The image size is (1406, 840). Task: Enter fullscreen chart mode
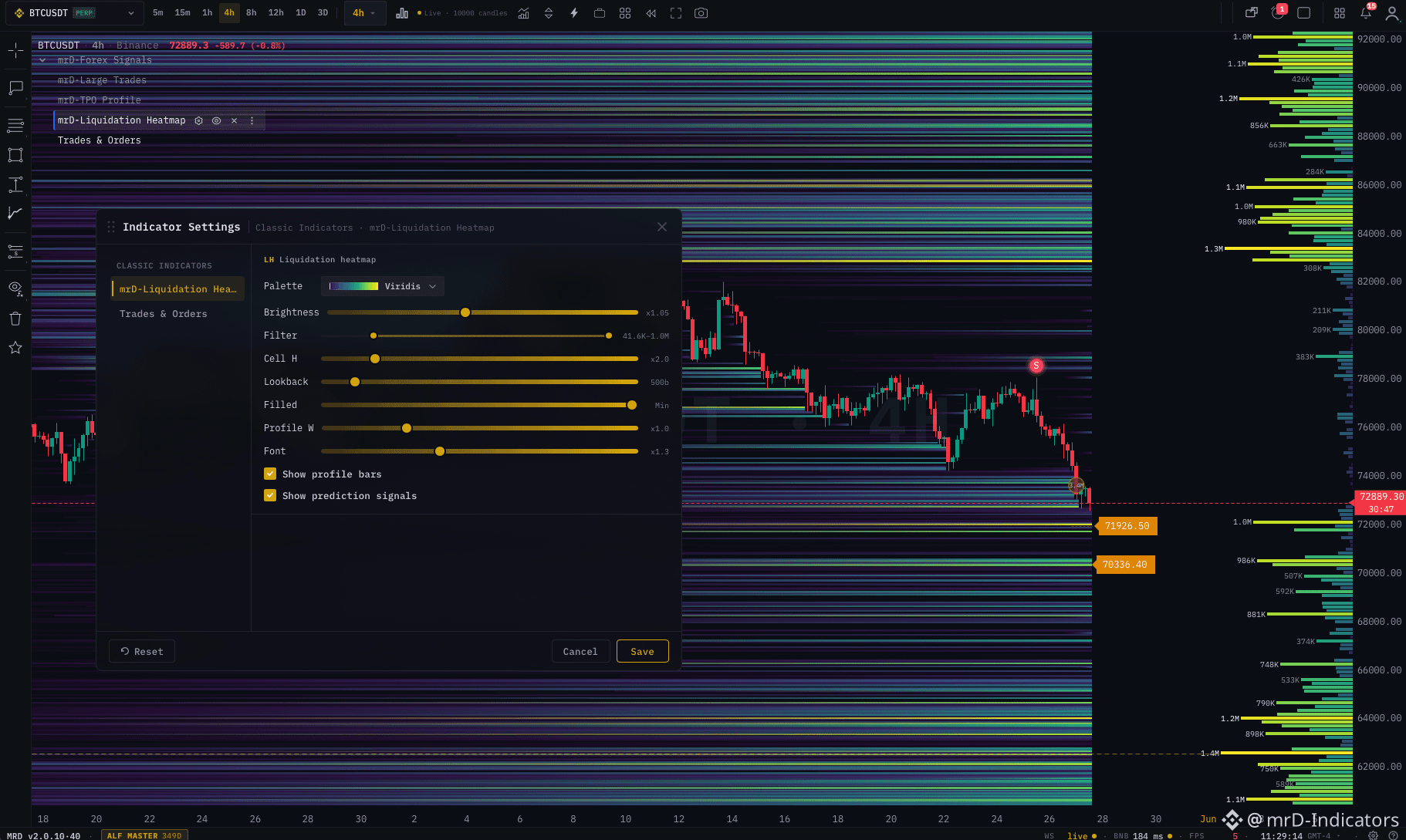[x=676, y=13]
